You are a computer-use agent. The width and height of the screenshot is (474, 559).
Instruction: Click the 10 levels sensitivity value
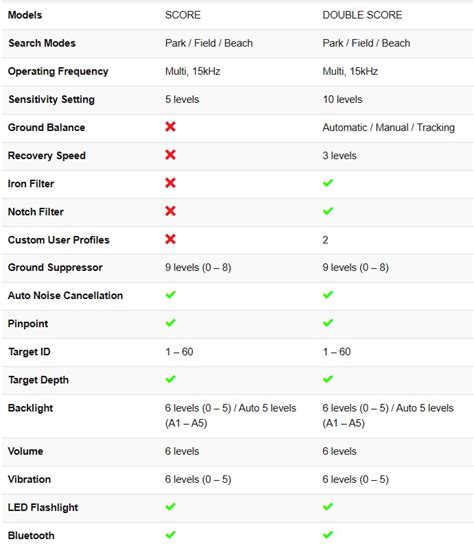pos(342,99)
